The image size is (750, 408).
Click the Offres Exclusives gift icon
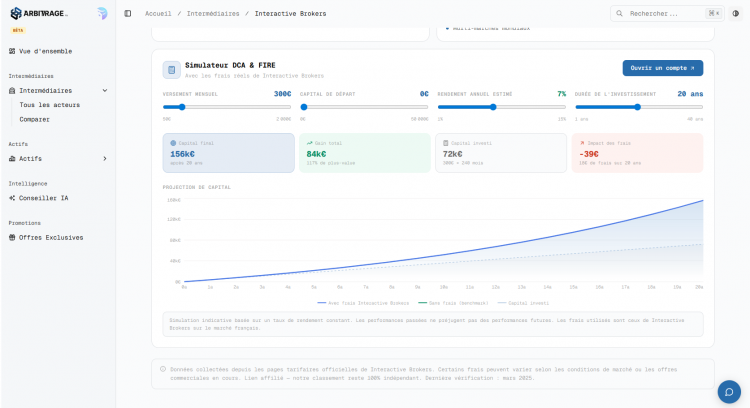pos(12,237)
